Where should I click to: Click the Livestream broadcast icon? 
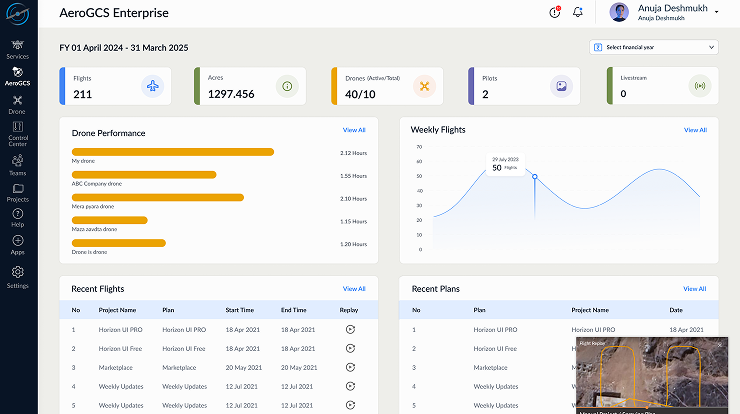point(699,85)
